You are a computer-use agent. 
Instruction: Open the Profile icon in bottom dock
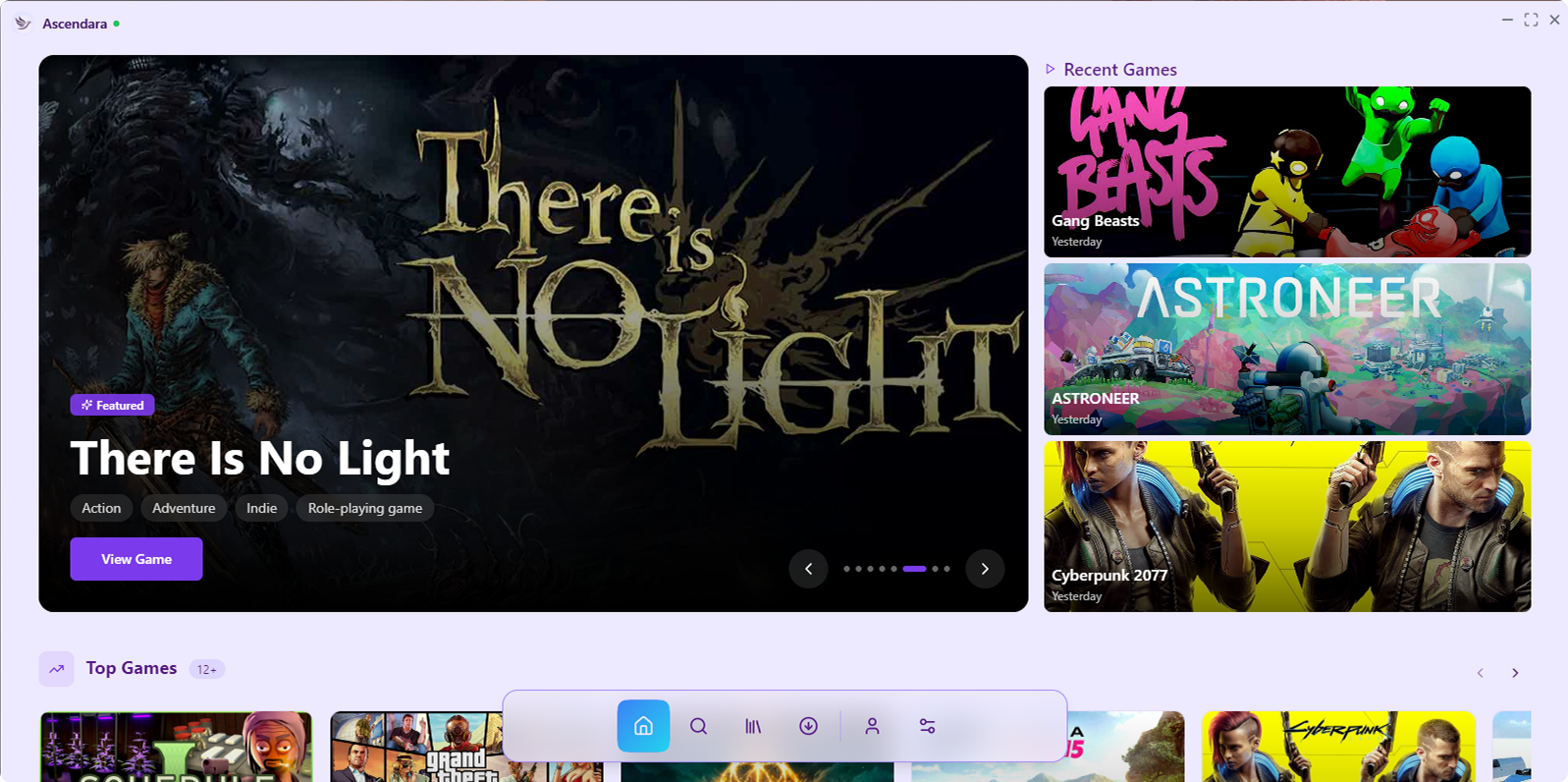click(x=872, y=726)
